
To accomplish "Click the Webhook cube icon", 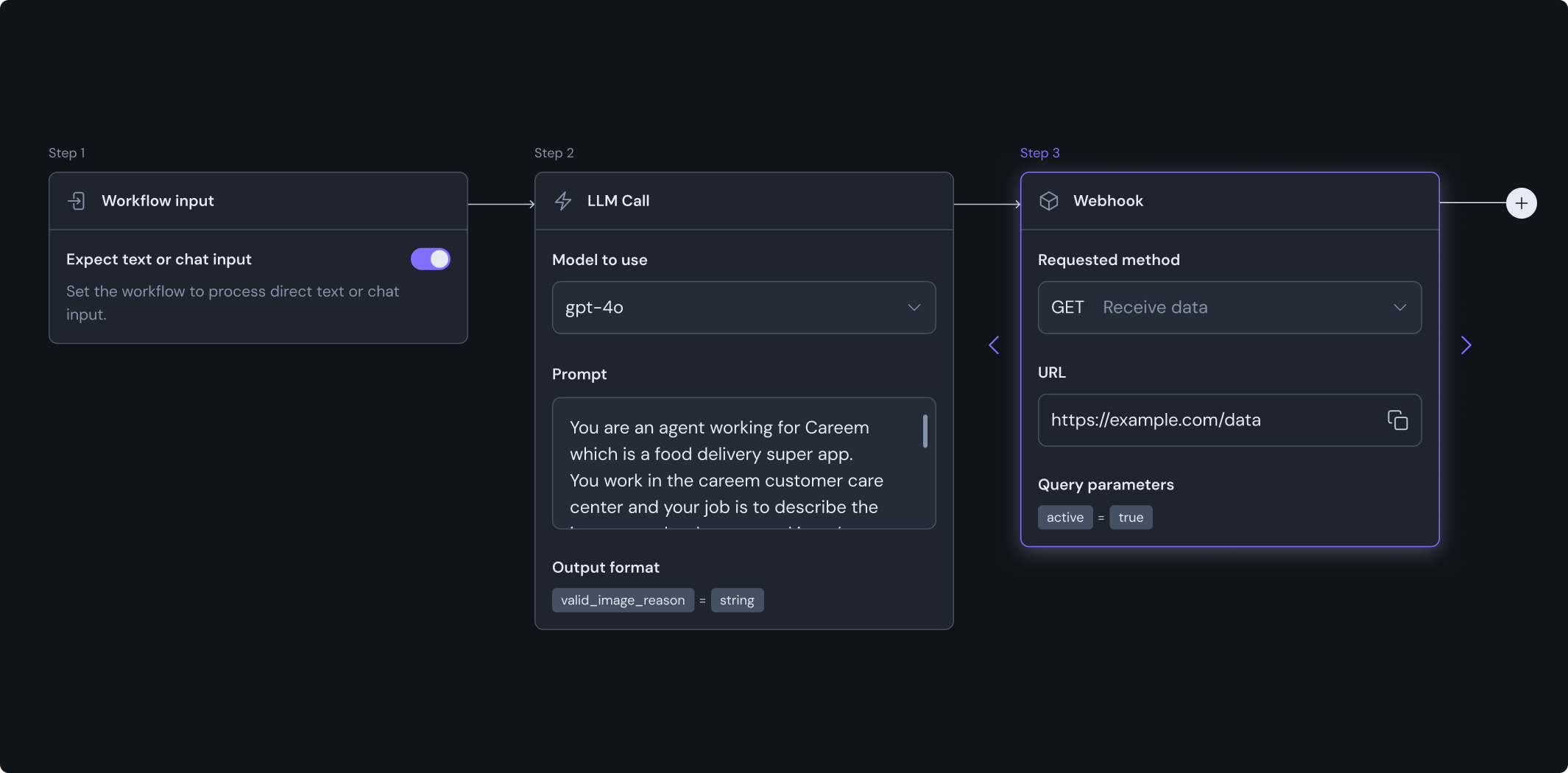I will (x=1049, y=201).
